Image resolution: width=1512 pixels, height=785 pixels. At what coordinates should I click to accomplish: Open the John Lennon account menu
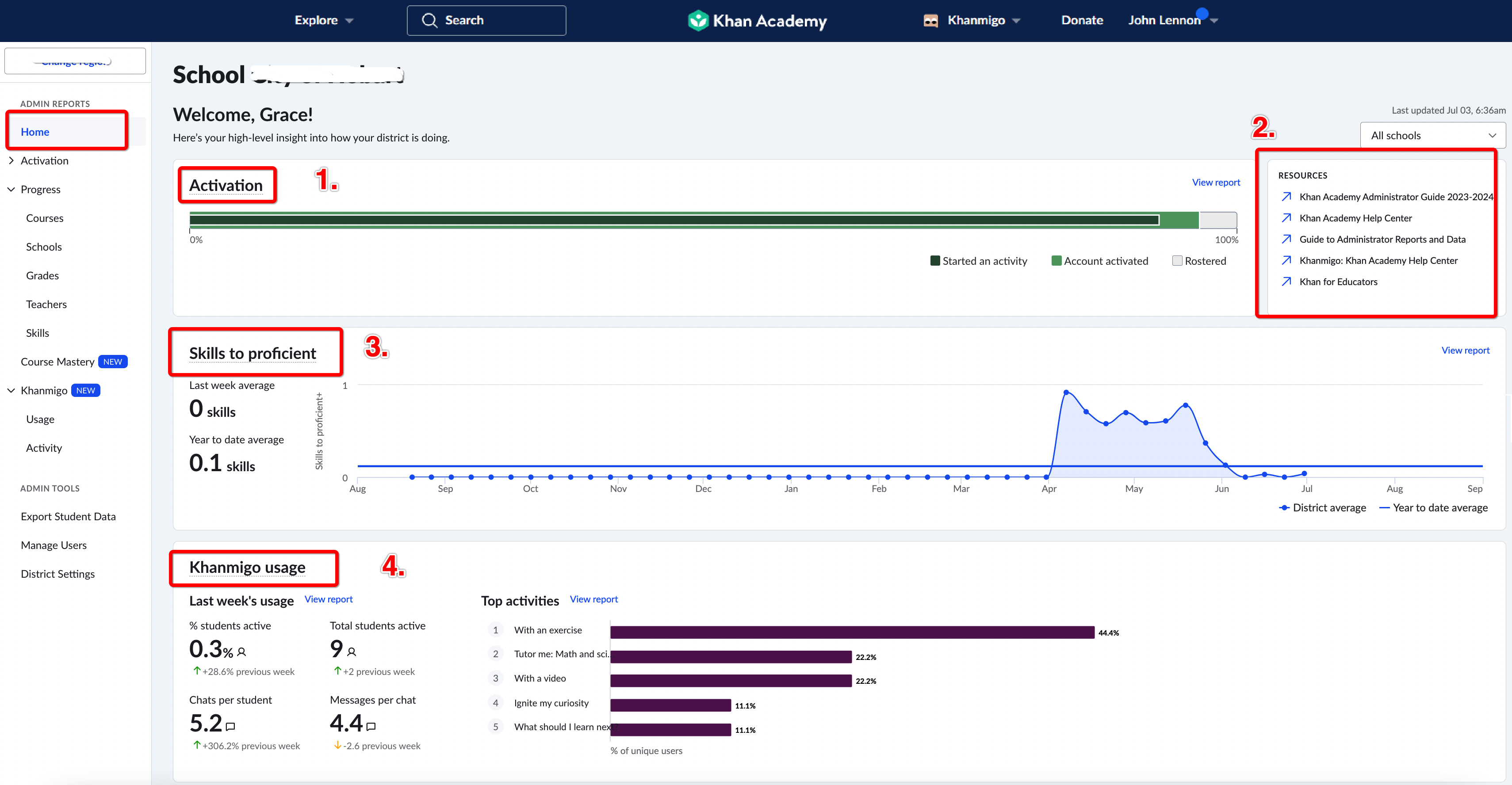[1173, 20]
